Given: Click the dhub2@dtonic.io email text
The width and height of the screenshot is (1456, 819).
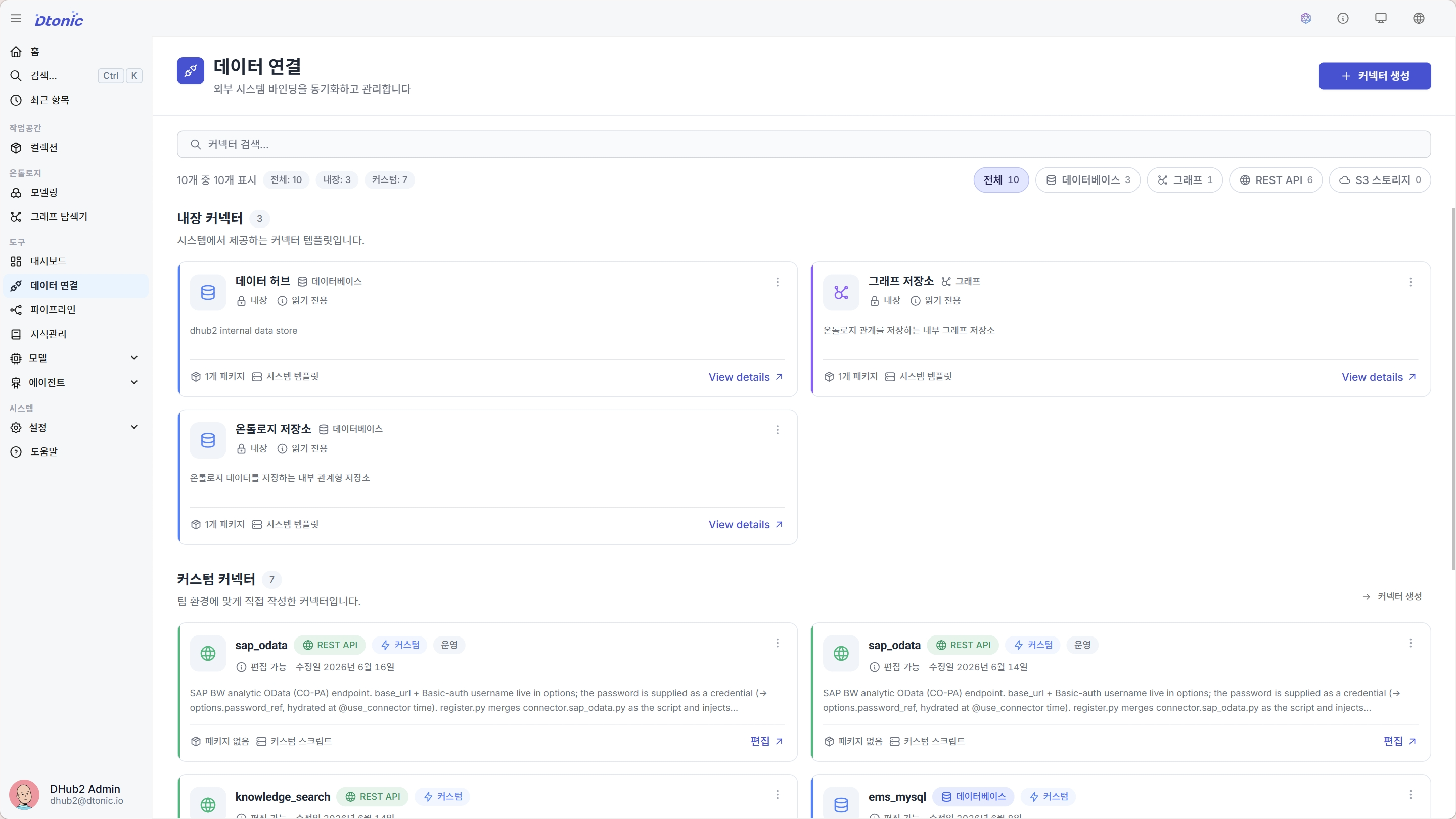Looking at the screenshot, I should [86, 801].
